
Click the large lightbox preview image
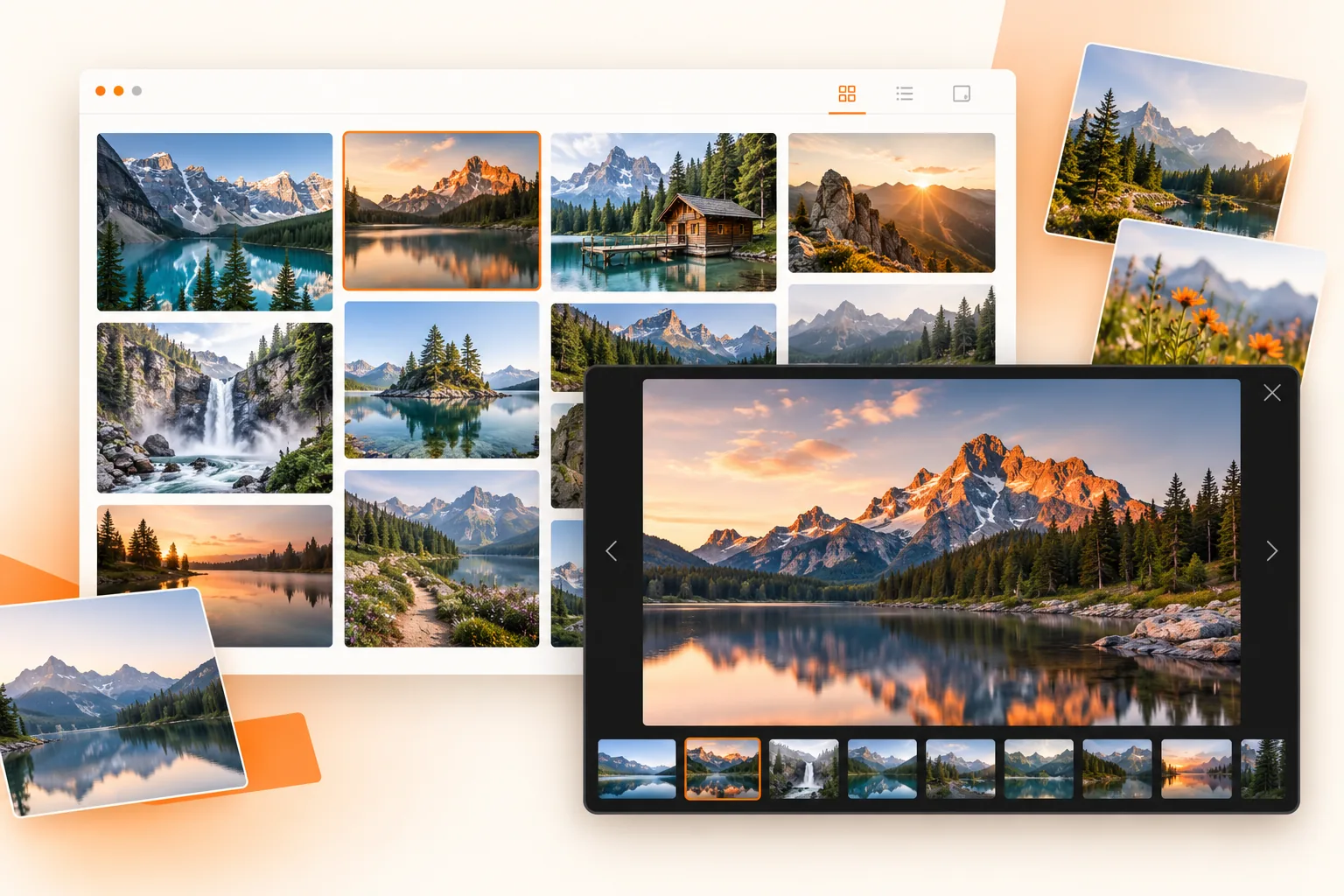tap(941, 552)
